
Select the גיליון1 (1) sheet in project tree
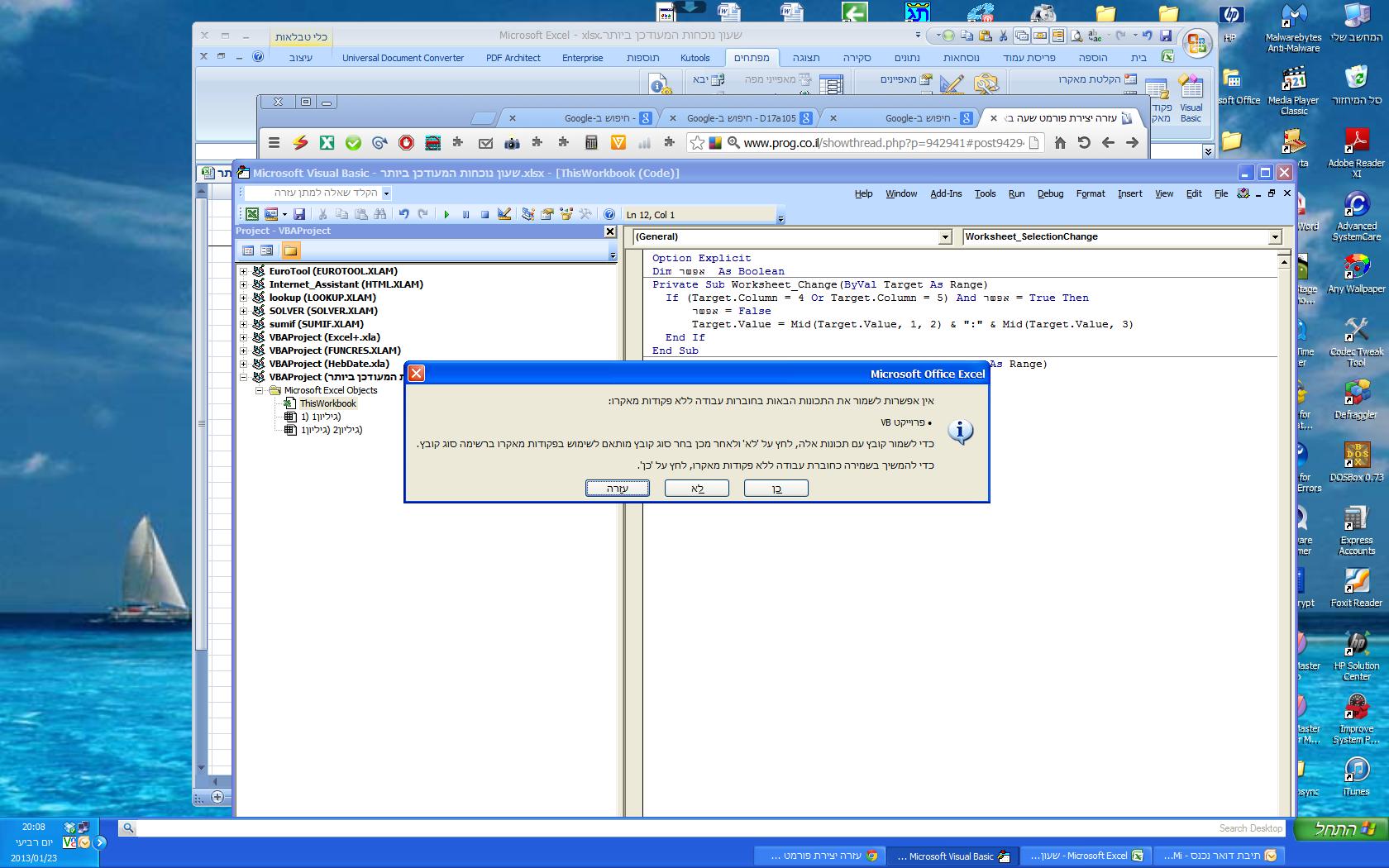click(x=321, y=417)
